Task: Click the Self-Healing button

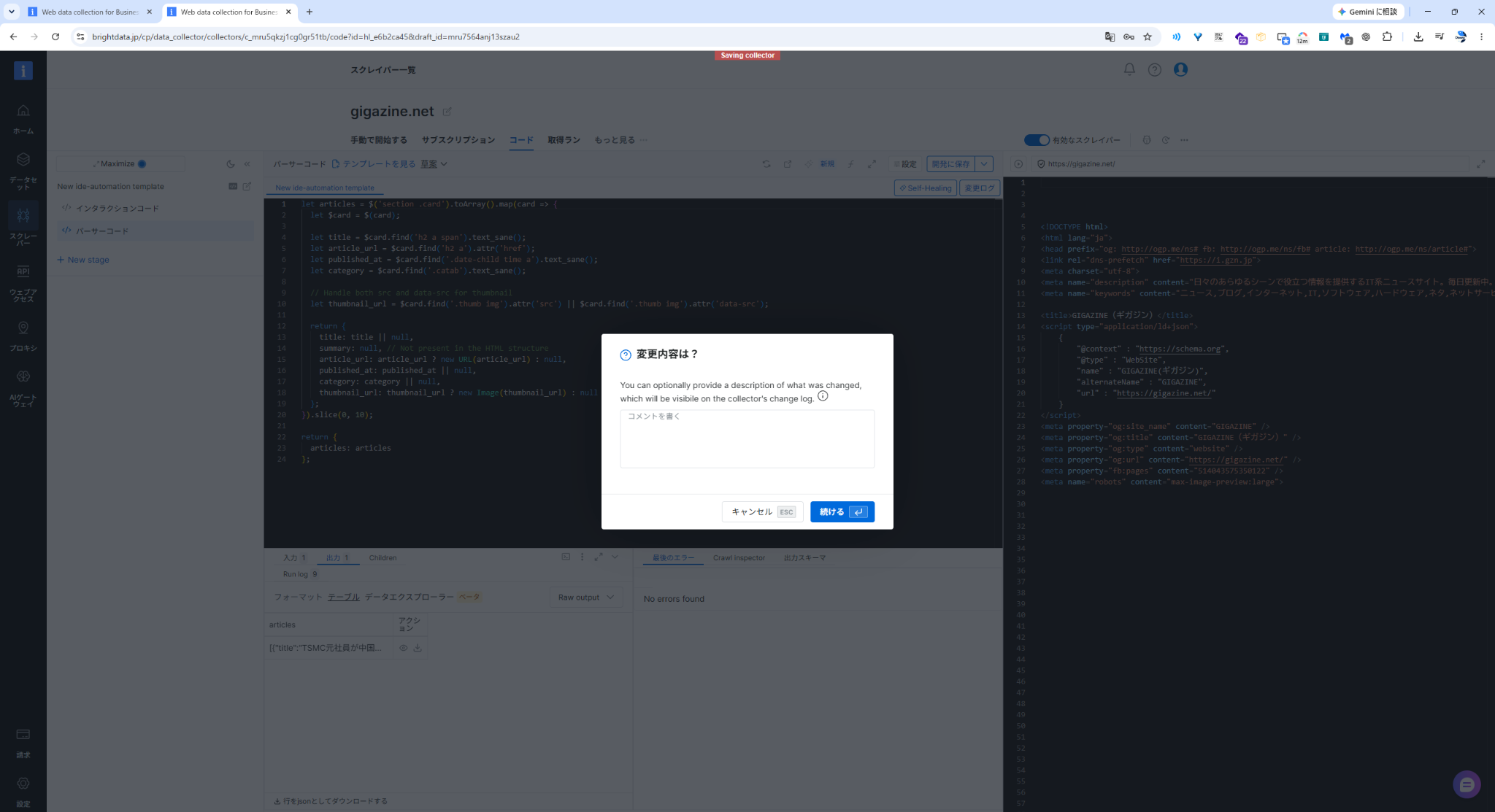Action: (925, 188)
